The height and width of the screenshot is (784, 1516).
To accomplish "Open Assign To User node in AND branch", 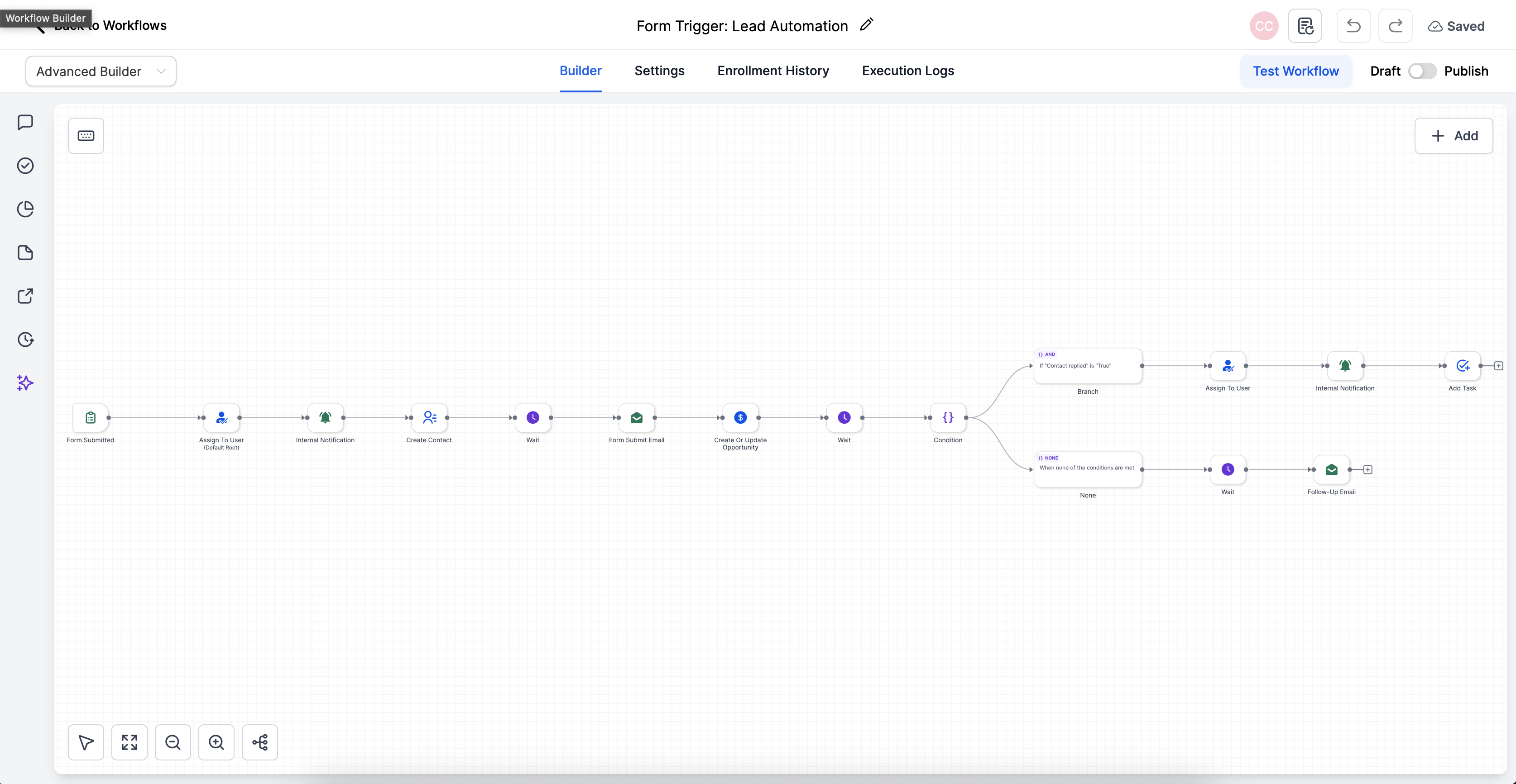I will (x=1228, y=366).
